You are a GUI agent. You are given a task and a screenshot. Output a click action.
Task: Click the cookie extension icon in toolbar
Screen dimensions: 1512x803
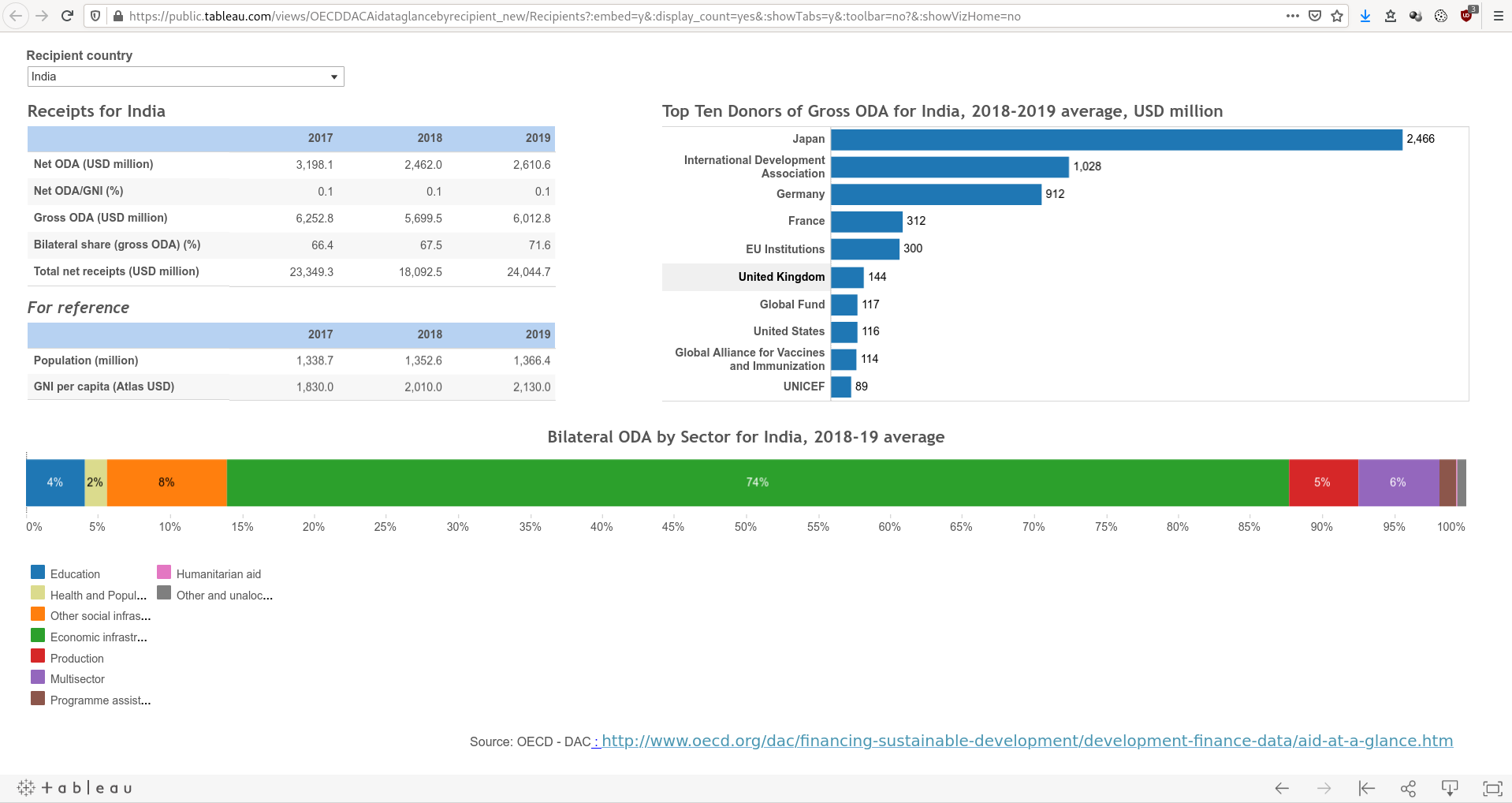click(x=1441, y=16)
